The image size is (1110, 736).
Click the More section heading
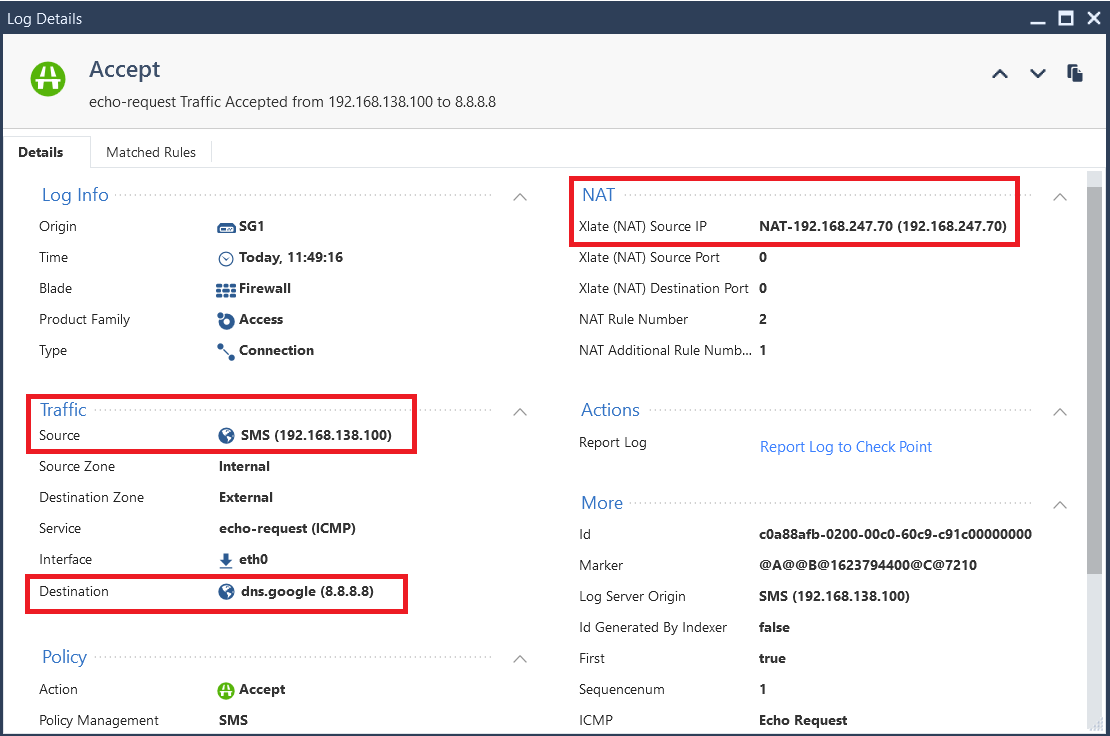602,502
